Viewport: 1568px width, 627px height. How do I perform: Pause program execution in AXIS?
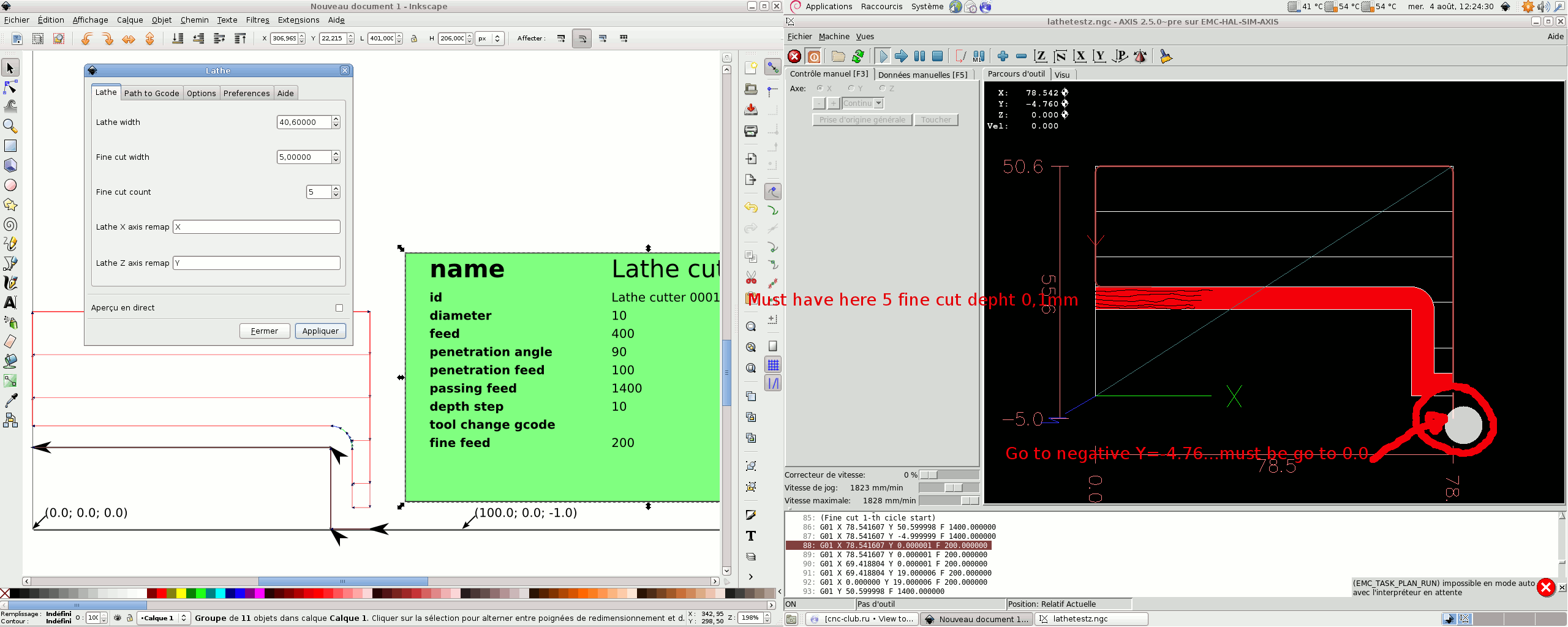click(x=919, y=56)
